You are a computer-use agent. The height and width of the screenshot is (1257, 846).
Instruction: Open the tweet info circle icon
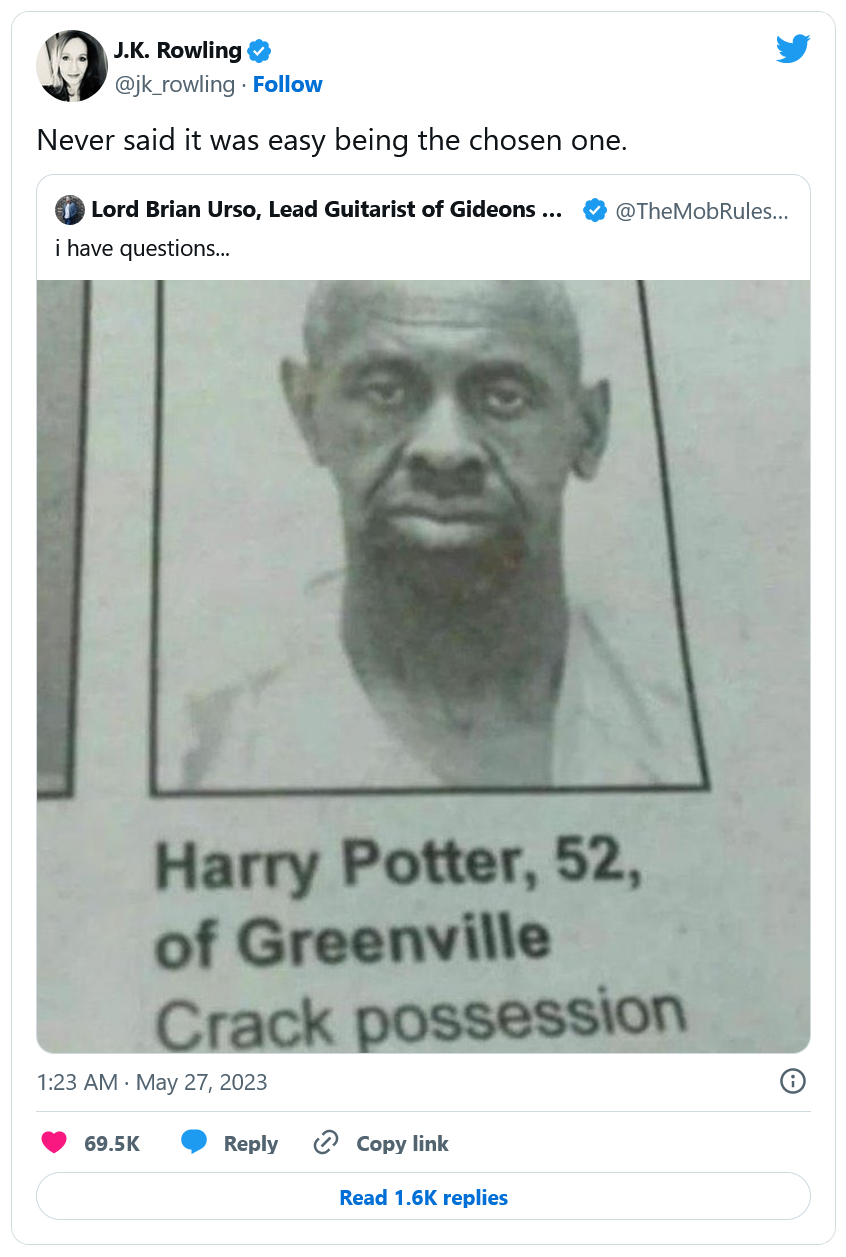pos(793,1081)
